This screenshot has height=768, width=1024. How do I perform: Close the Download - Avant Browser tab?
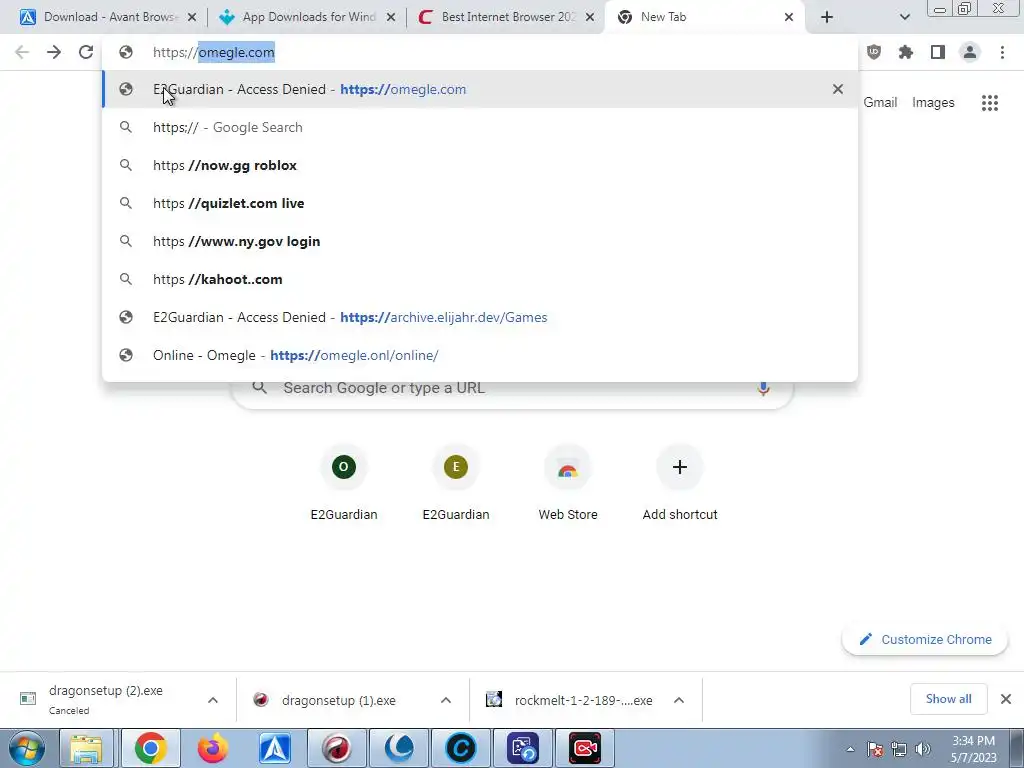pos(192,17)
